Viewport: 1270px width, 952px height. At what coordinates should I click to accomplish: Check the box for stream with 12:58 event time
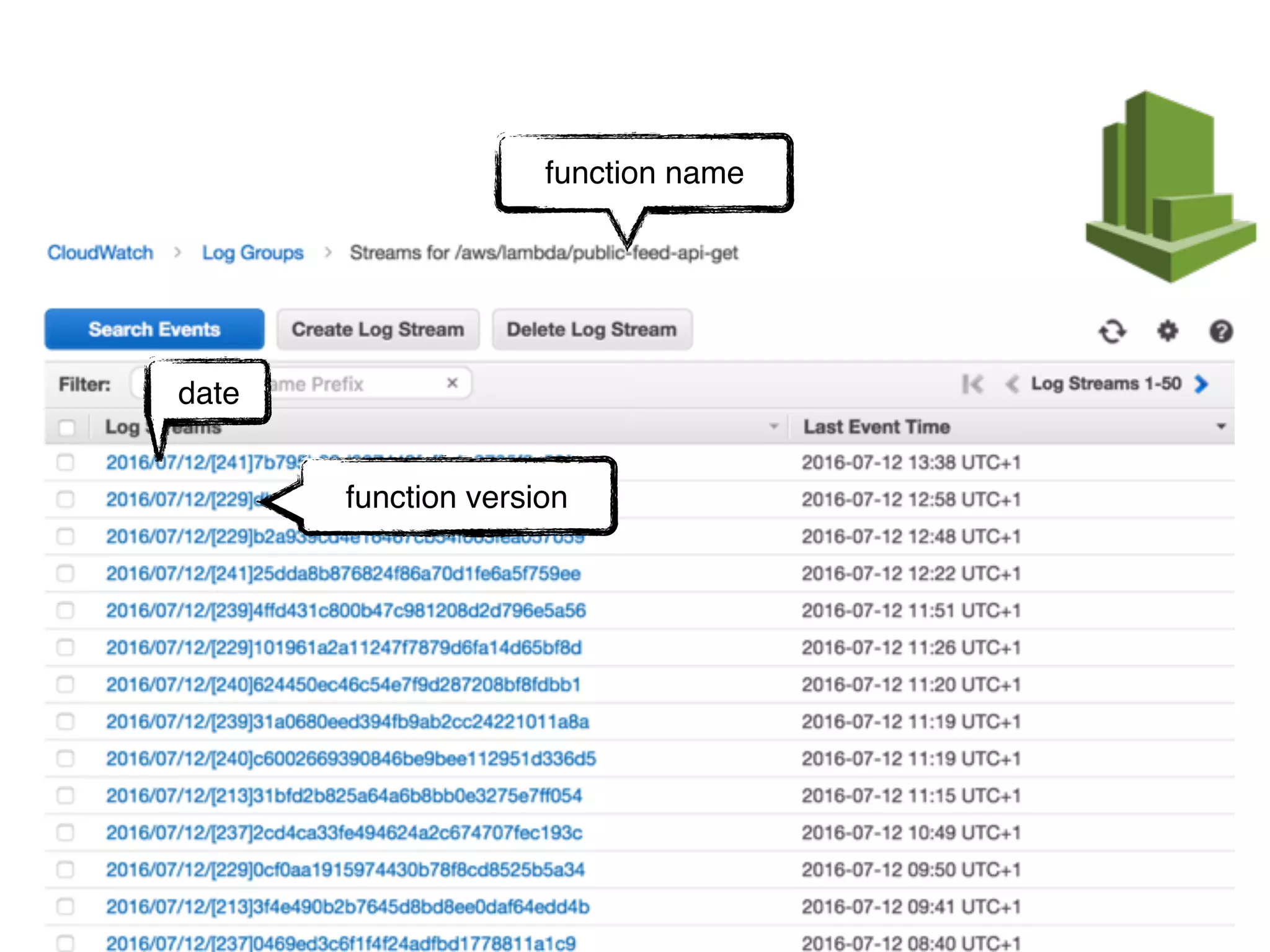click(x=66, y=500)
